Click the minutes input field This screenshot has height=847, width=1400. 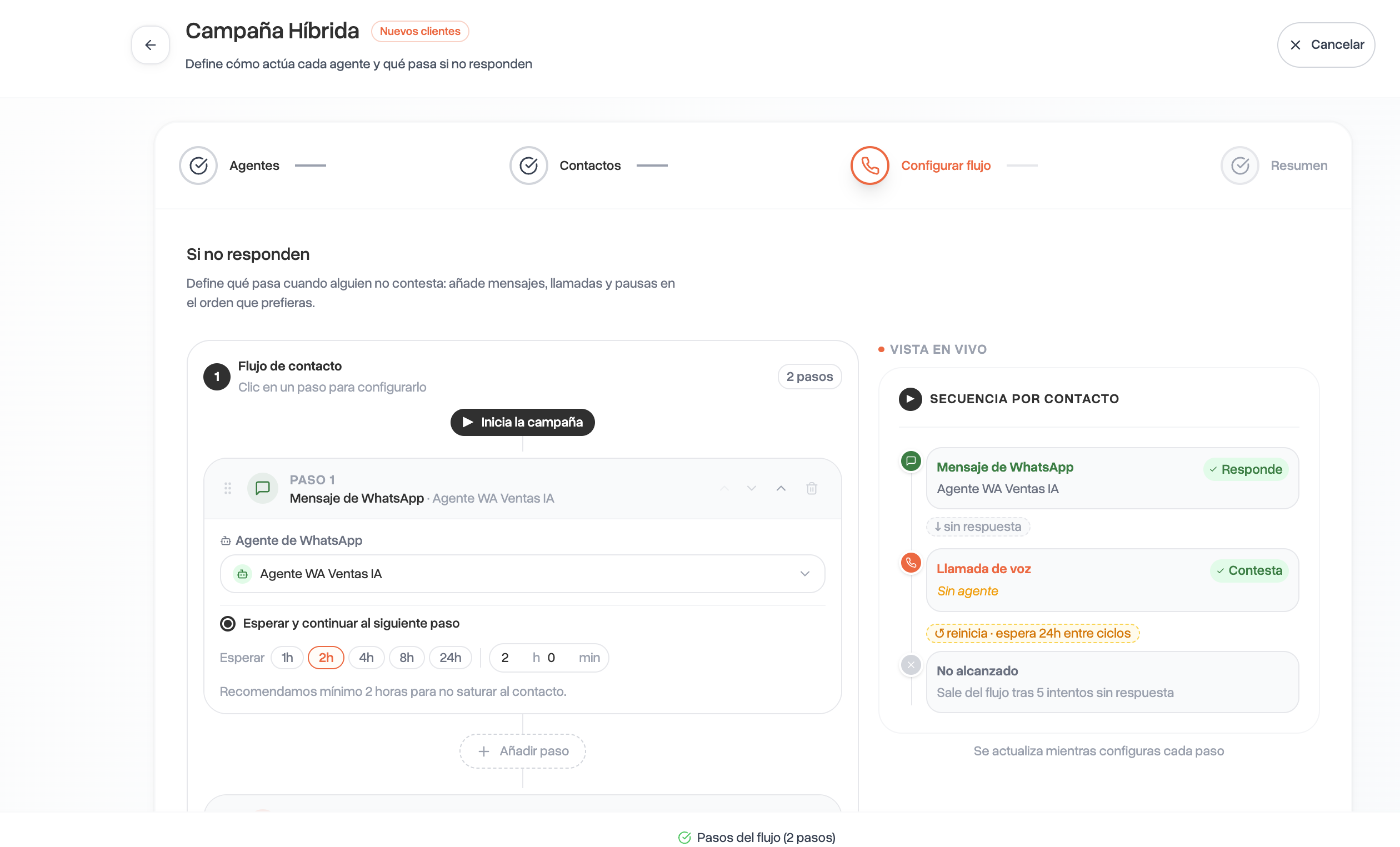tap(559, 658)
